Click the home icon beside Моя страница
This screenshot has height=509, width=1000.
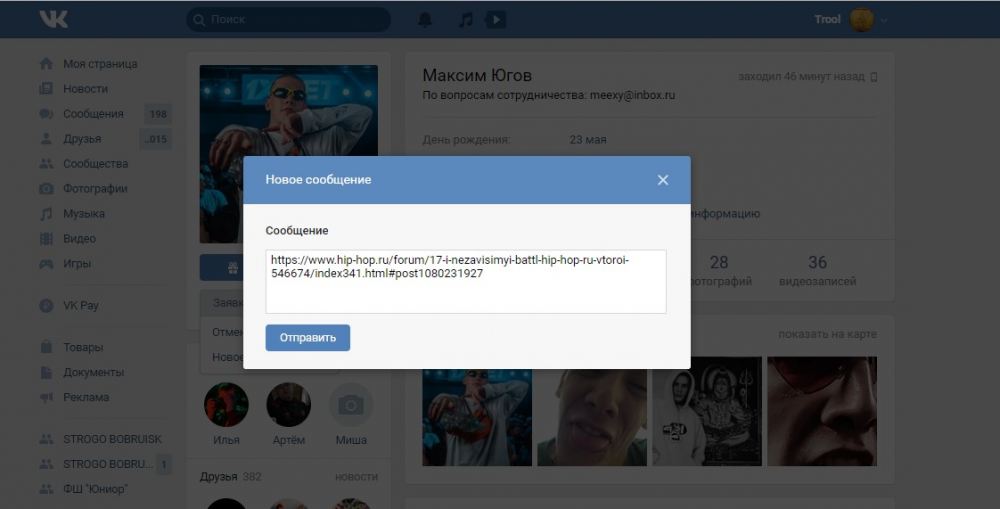coord(46,64)
